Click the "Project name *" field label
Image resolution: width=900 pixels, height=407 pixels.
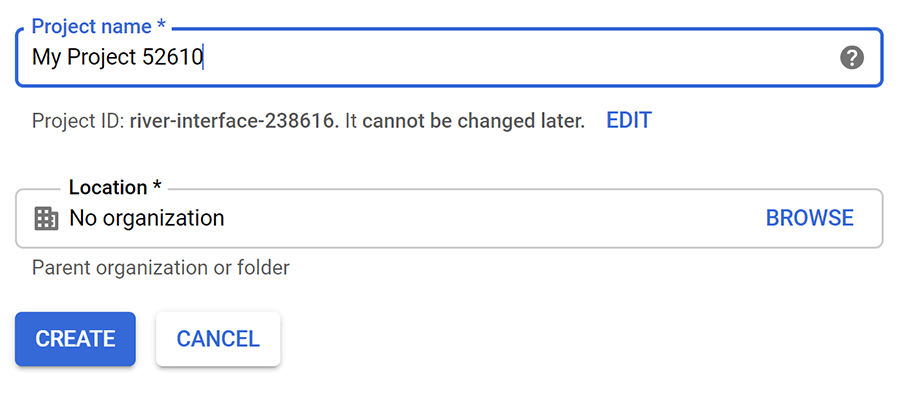[99, 26]
